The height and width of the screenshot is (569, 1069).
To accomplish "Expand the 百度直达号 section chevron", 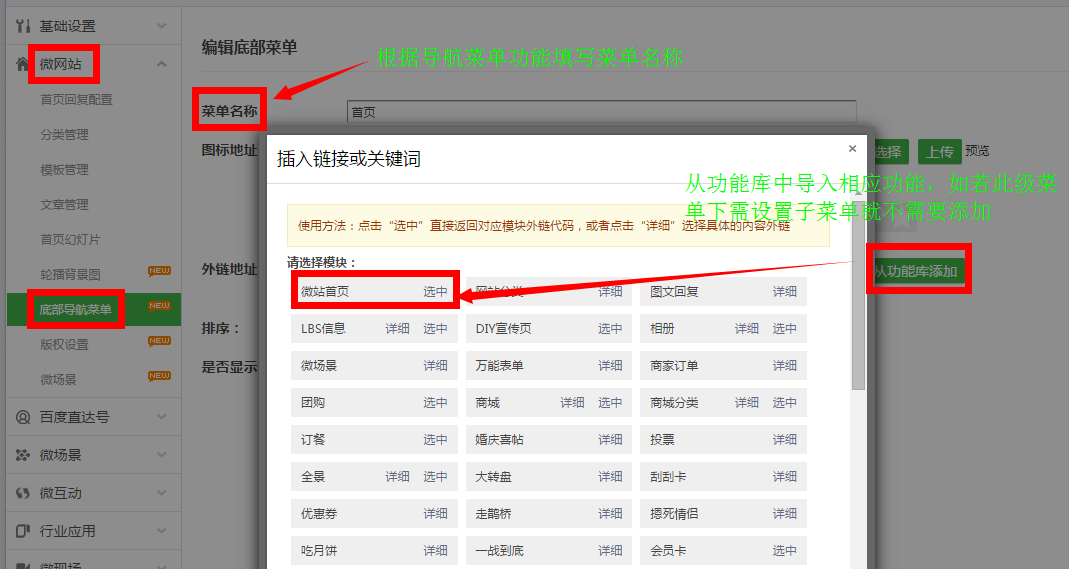I will 161,417.
